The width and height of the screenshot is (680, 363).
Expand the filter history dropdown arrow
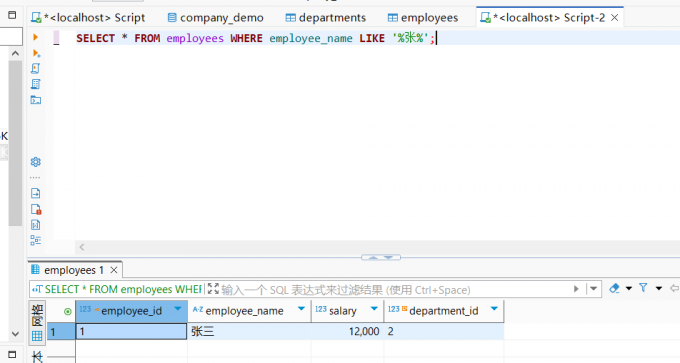[x=594, y=288]
